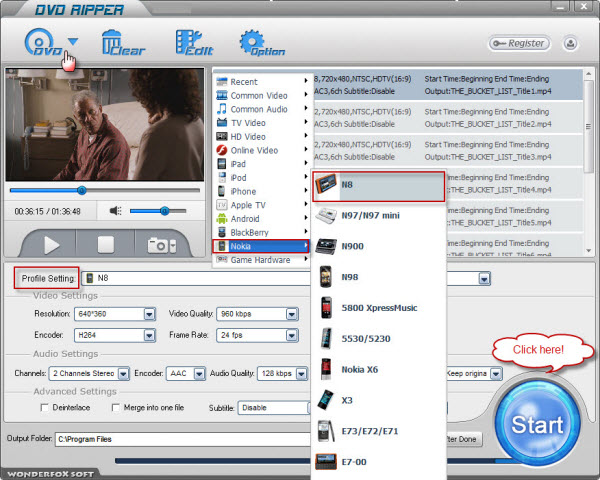Select the THE_BUCKET_LIST_Title1.mp4 row

coord(448,85)
